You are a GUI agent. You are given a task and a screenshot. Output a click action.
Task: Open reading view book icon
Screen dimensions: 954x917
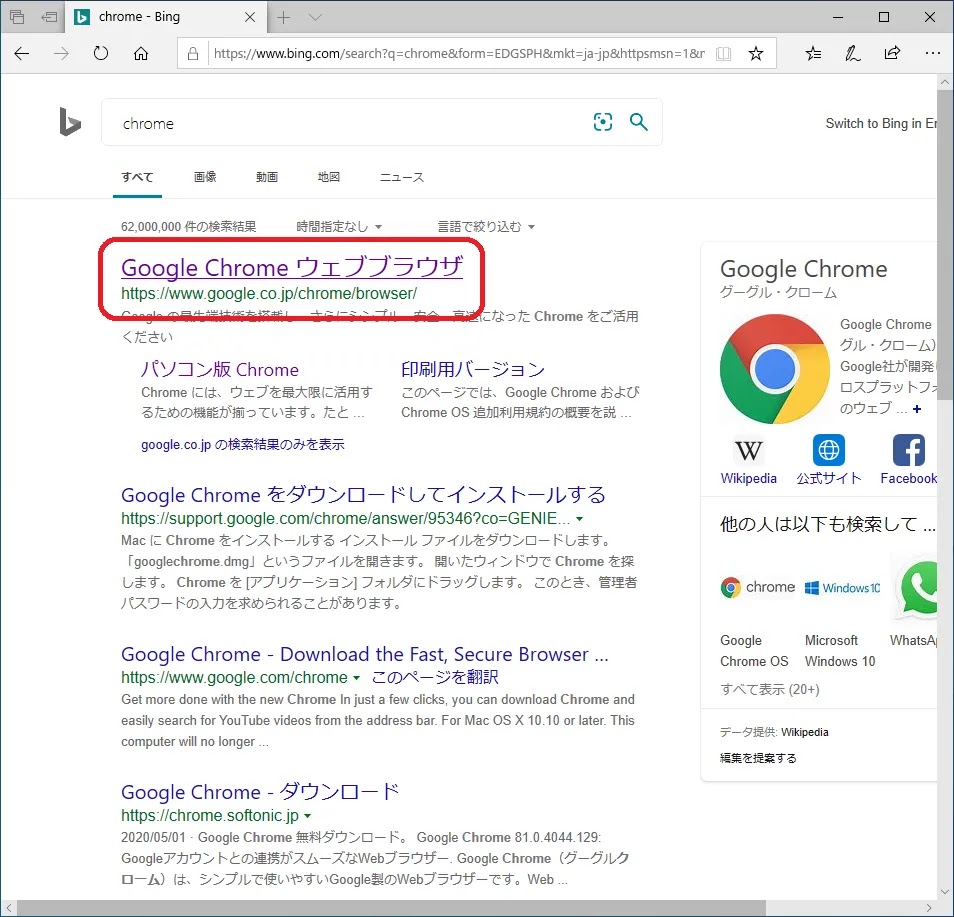[x=723, y=54]
